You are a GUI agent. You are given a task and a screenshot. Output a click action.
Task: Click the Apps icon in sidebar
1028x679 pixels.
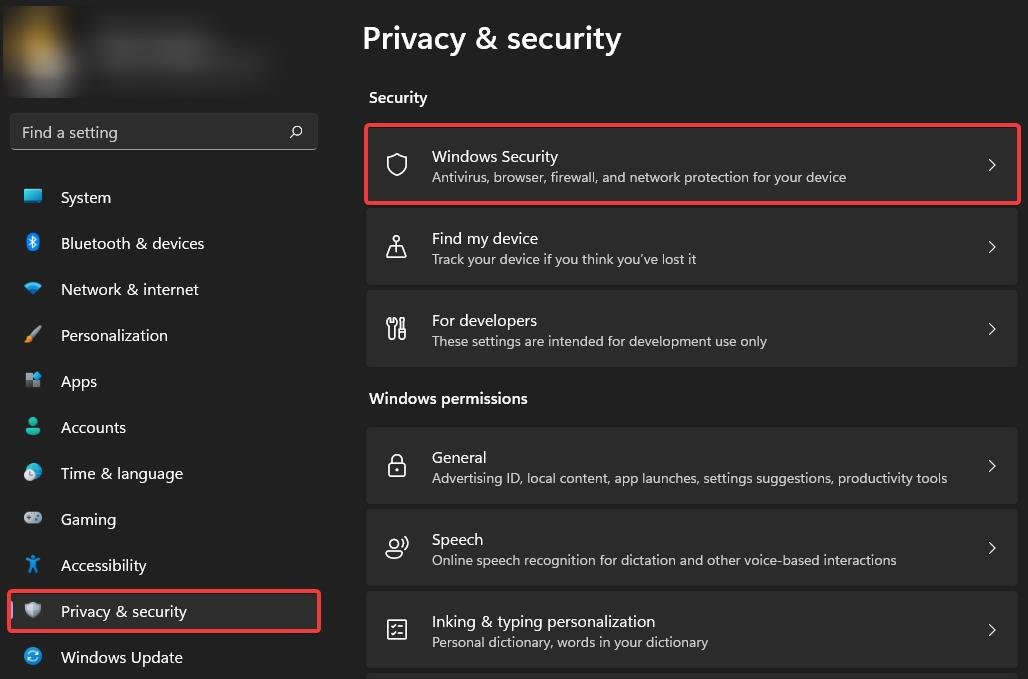[x=33, y=380]
